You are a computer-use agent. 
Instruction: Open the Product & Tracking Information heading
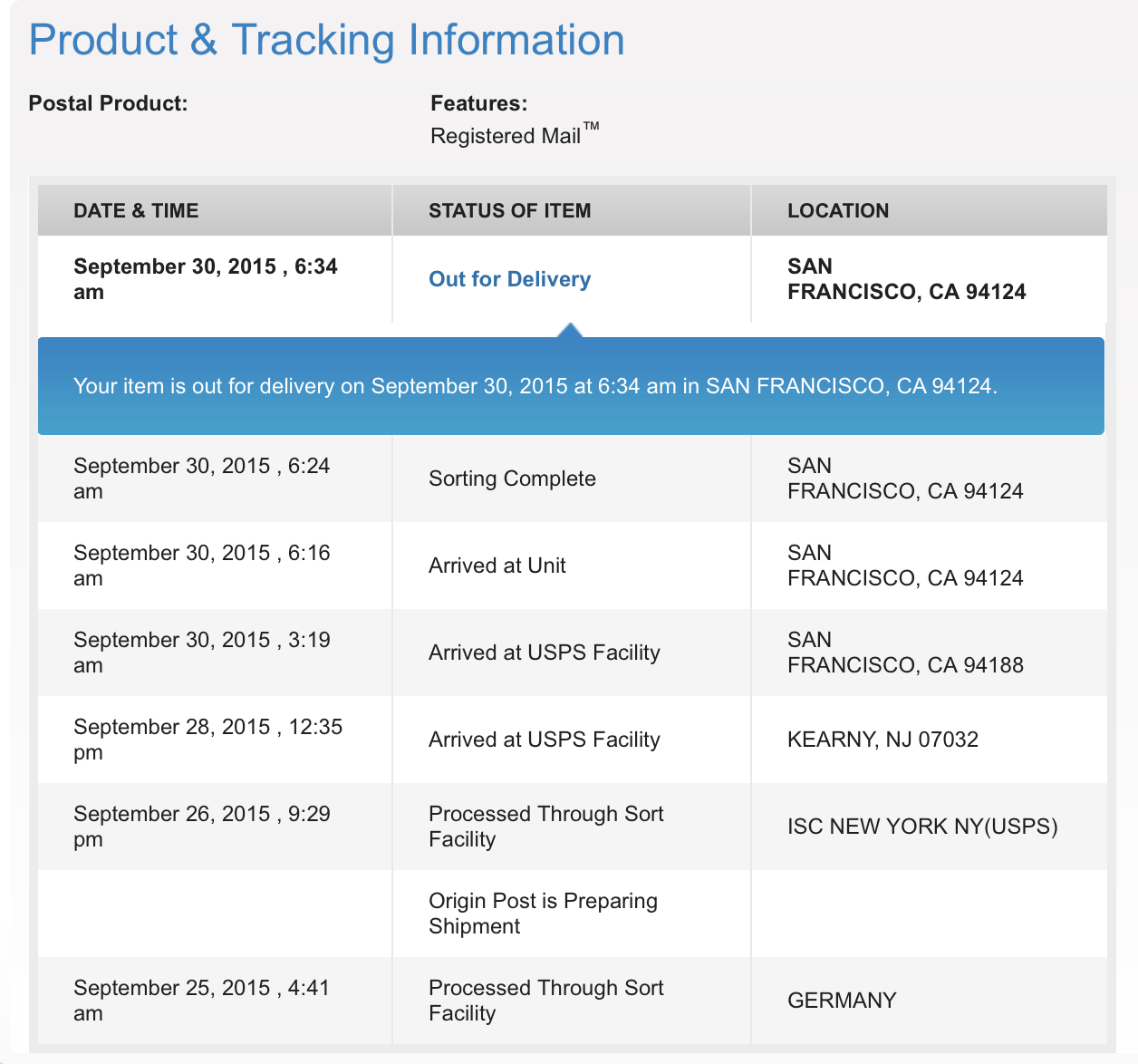326,40
